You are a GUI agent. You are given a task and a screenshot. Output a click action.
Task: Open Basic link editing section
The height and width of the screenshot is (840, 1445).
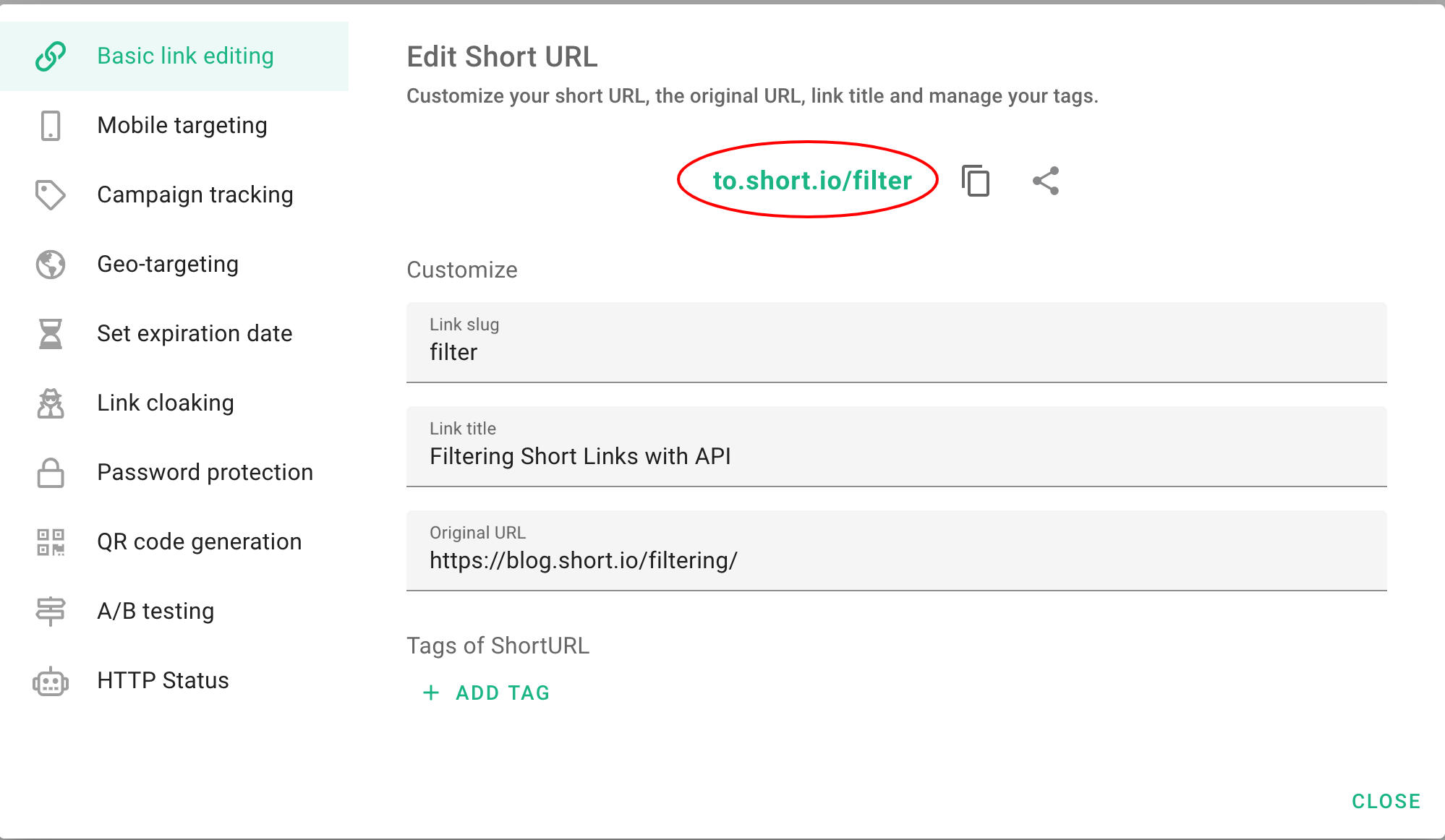(x=185, y=56)
